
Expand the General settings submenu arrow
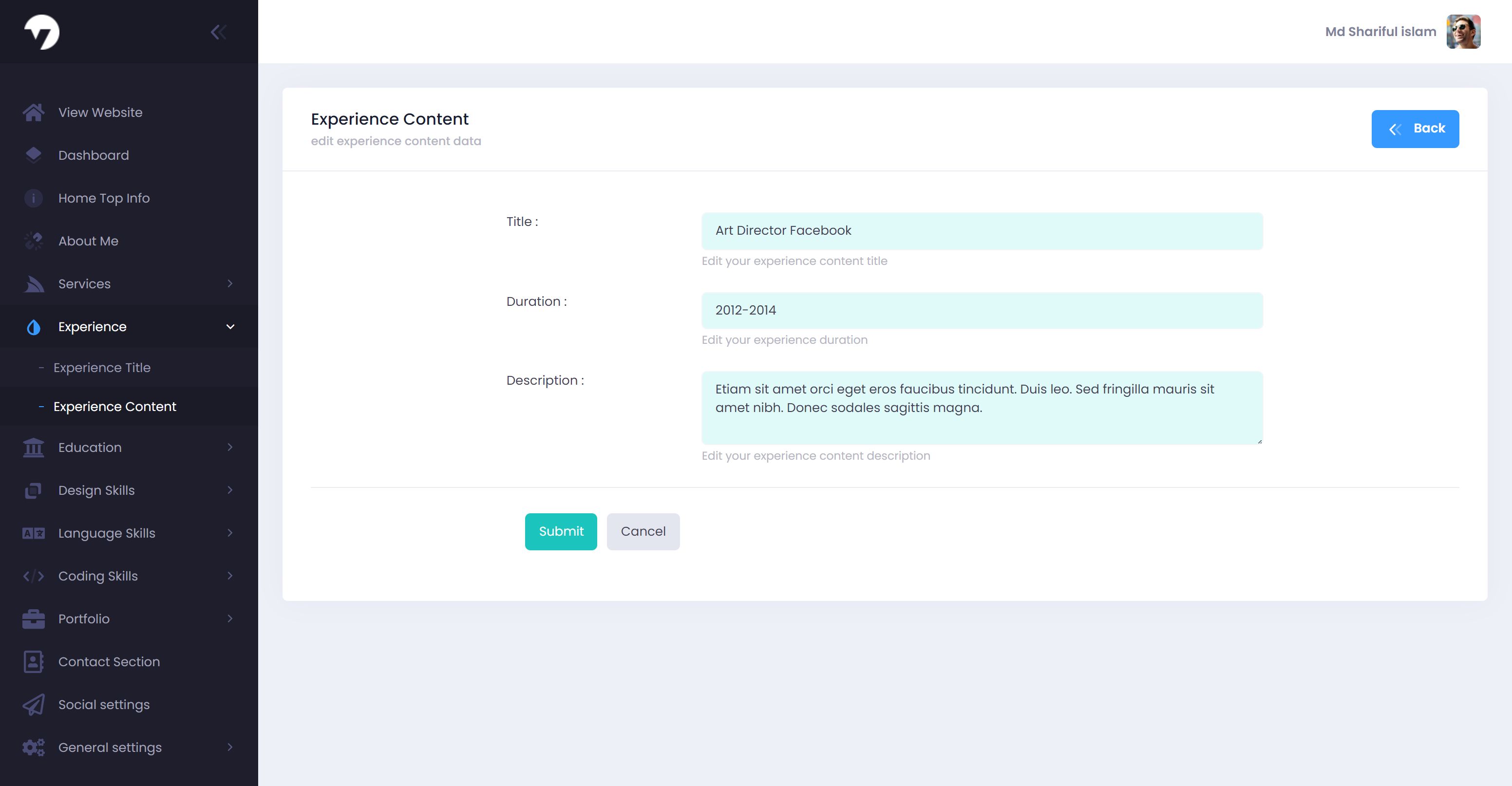click(x=230, y=747)
